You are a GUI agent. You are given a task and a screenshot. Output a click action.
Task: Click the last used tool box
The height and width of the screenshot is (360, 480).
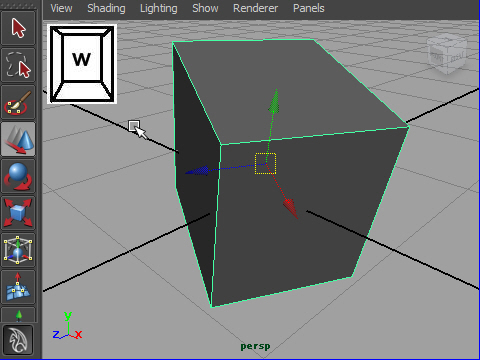point(18,340)
